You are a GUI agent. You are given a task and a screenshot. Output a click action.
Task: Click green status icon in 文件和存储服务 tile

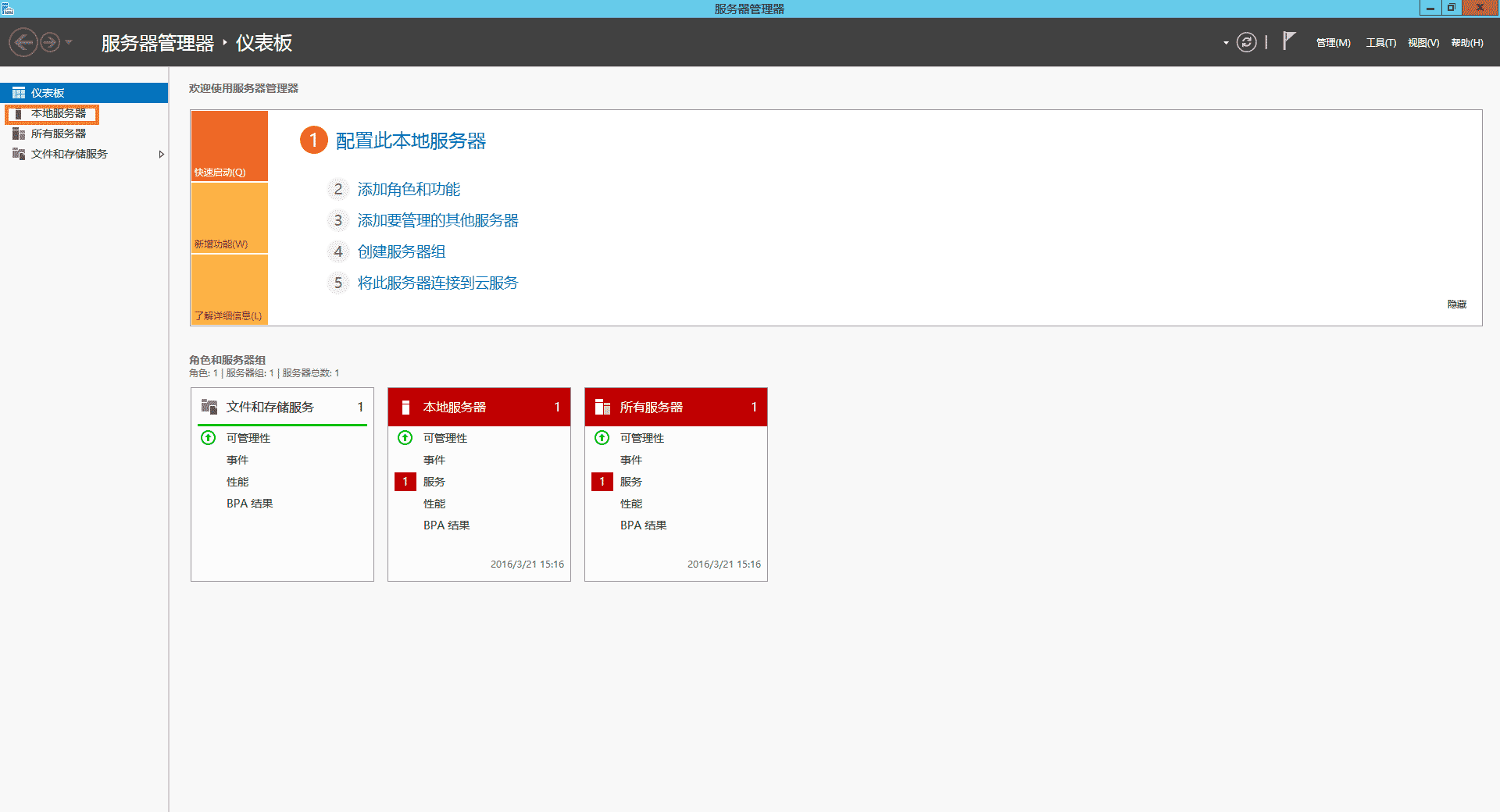click(209, 438)
